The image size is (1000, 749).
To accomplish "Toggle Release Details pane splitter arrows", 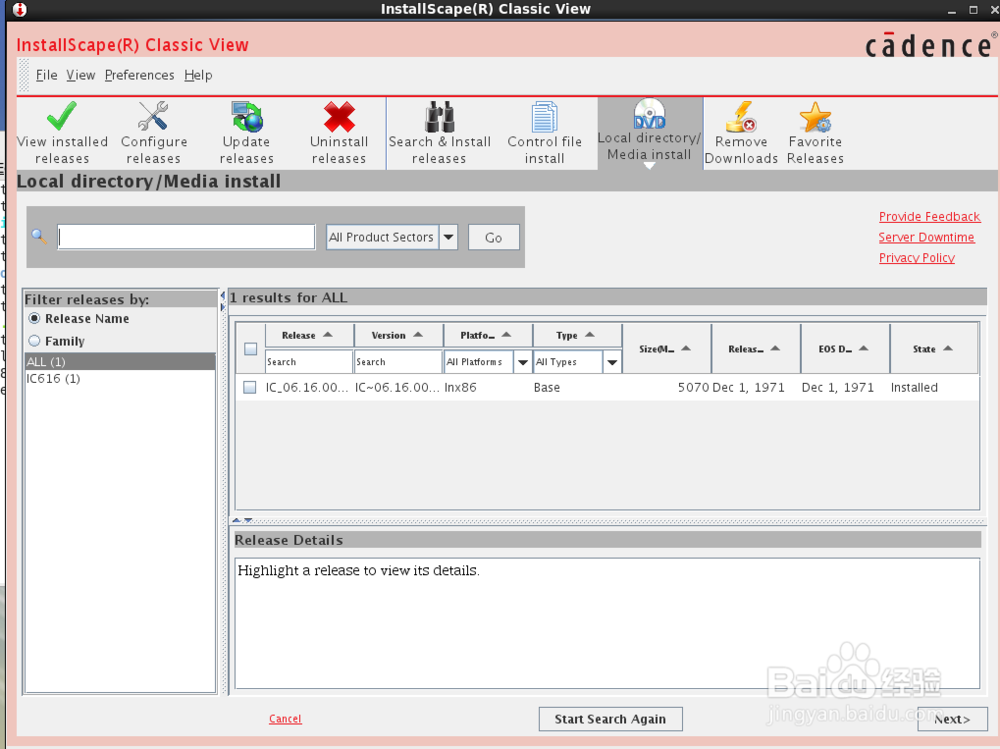I will pos(242,521).
